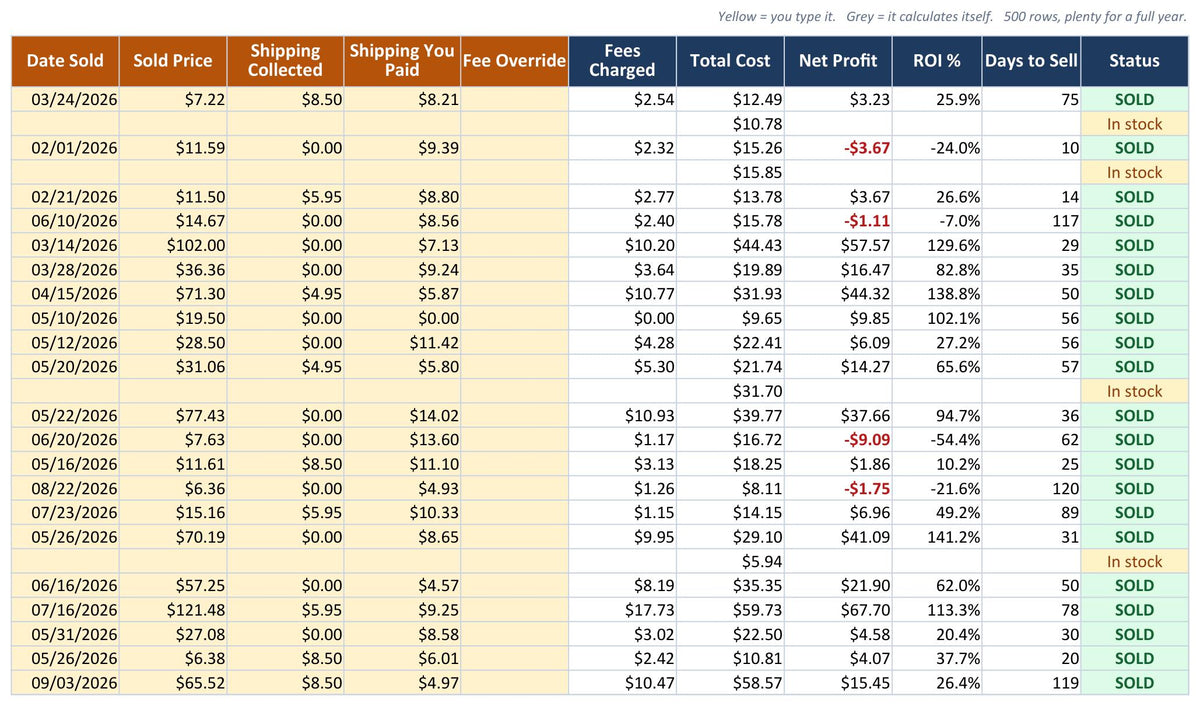Screen dimensions: 1200x706
Task: Click shipping paid value $8.21
Action: click(403, 100)
